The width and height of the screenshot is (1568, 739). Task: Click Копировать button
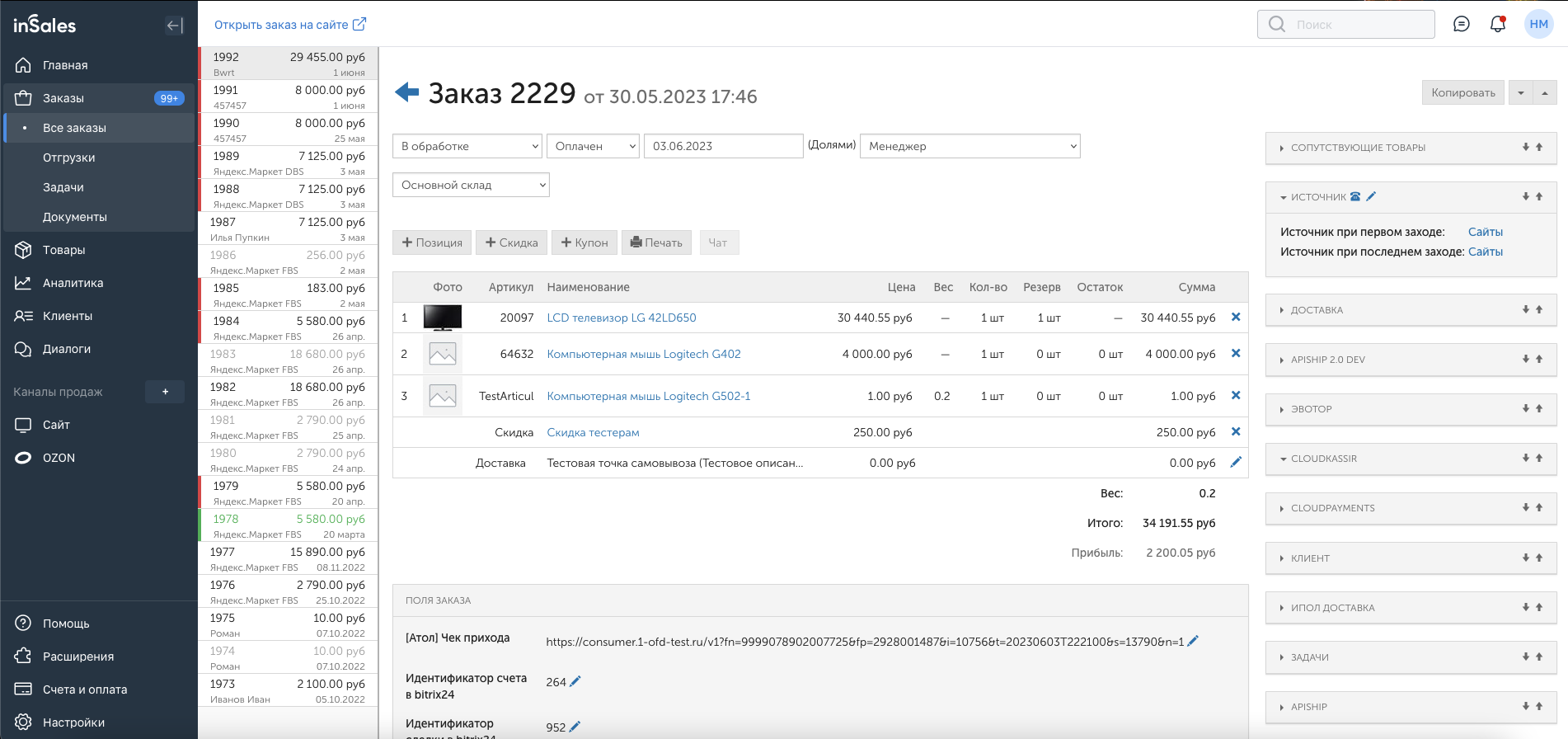pos(1463,92)
